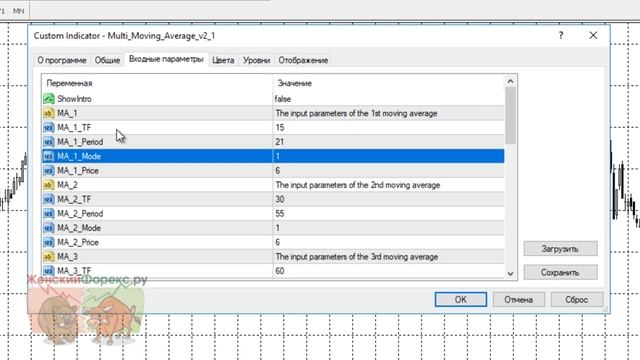Select the MA_2_Mode variable name

(x=79, y=228)
